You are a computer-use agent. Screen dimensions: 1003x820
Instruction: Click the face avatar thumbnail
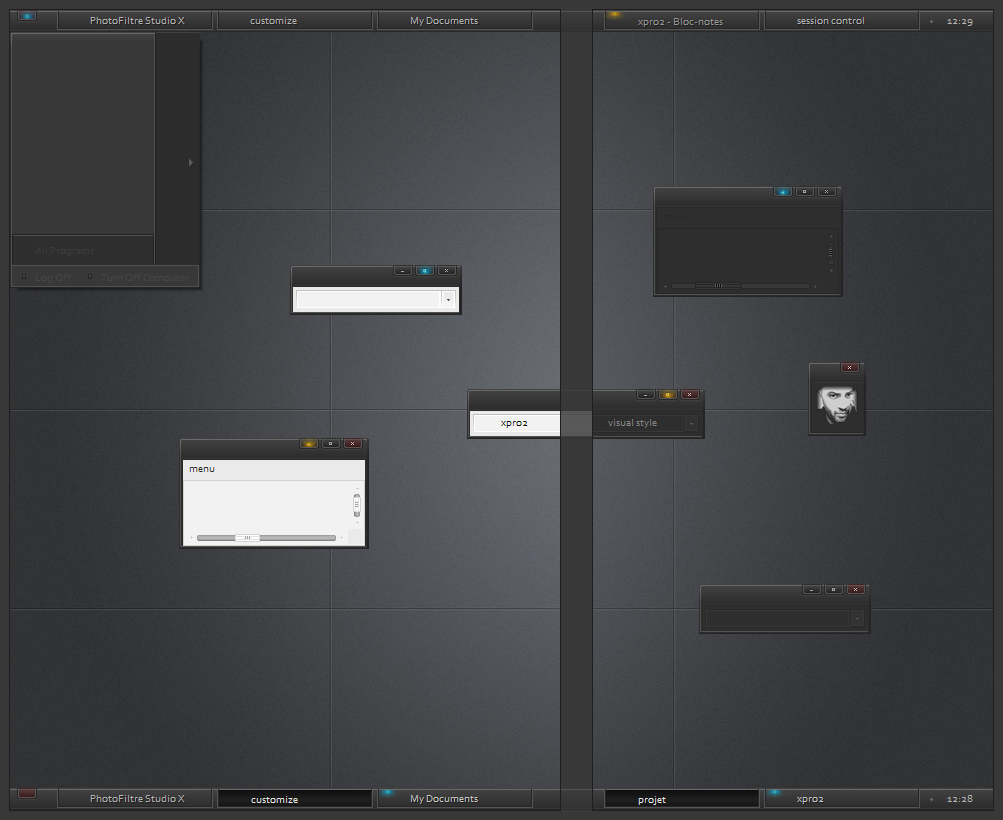point(837,405)
